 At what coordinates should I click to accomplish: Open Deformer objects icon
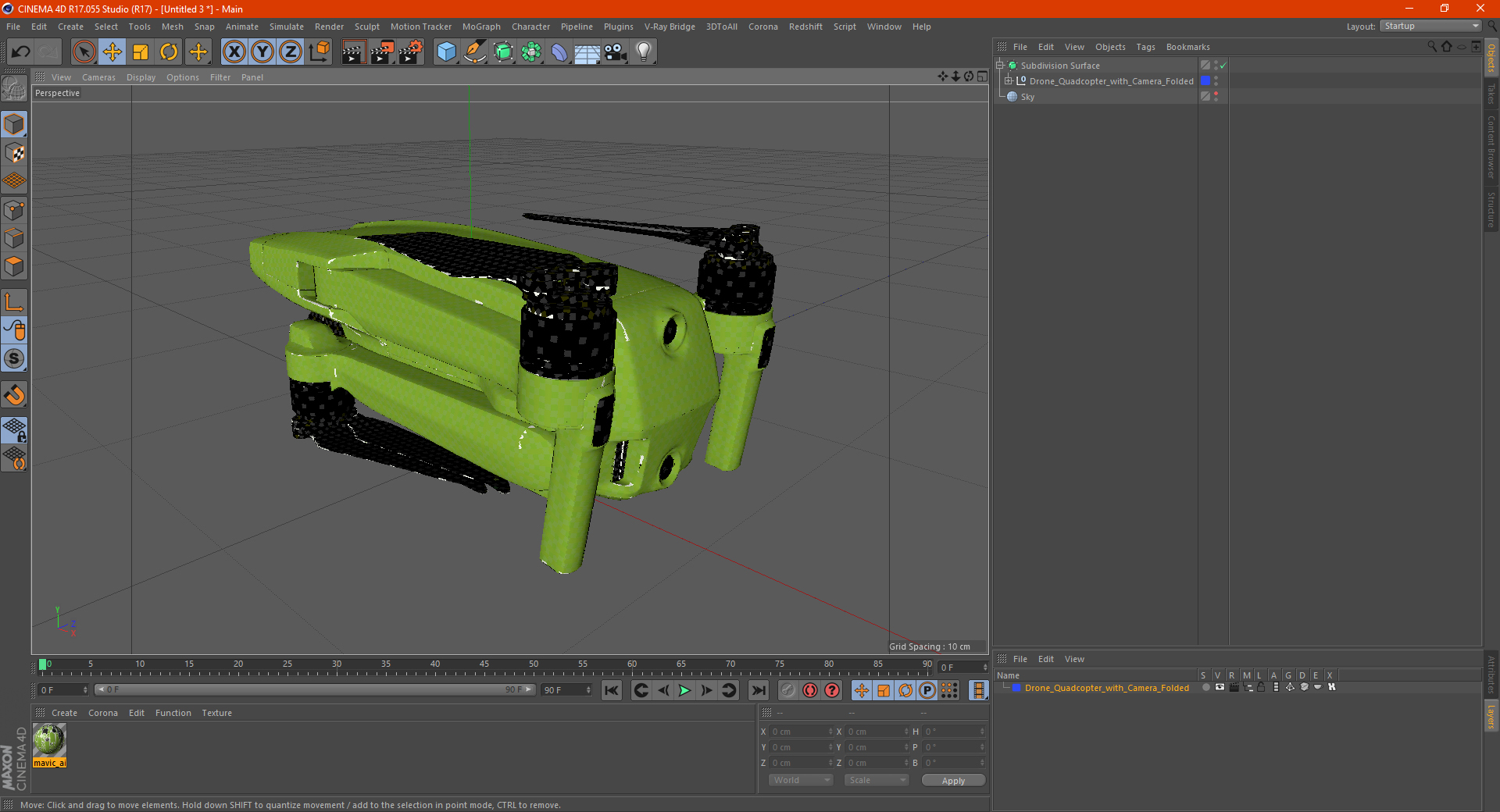[x=559, y=52]
